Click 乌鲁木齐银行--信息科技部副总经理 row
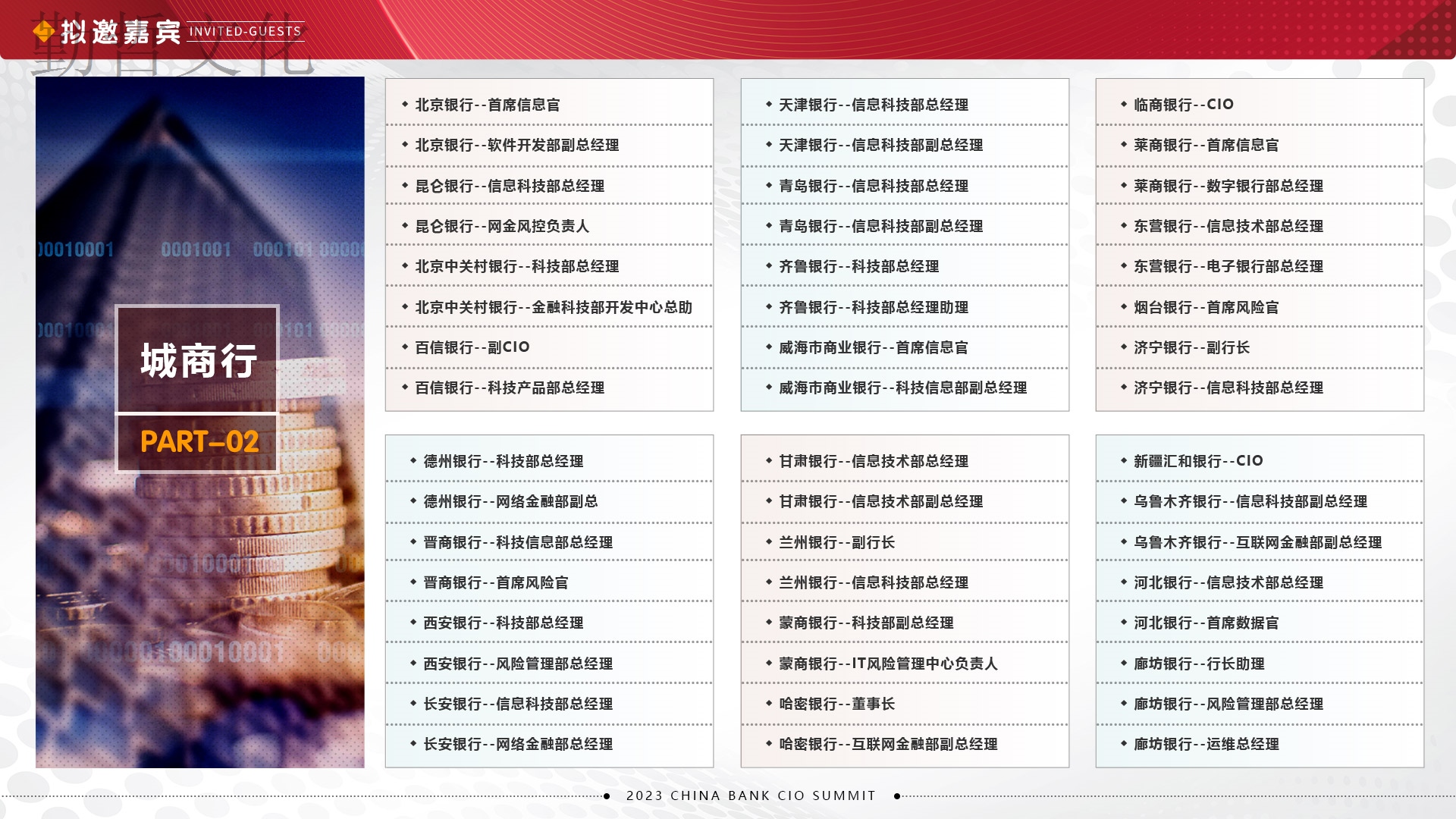Image resolution: width=1456 pixels, height=819 pixels. point(1250,501)
